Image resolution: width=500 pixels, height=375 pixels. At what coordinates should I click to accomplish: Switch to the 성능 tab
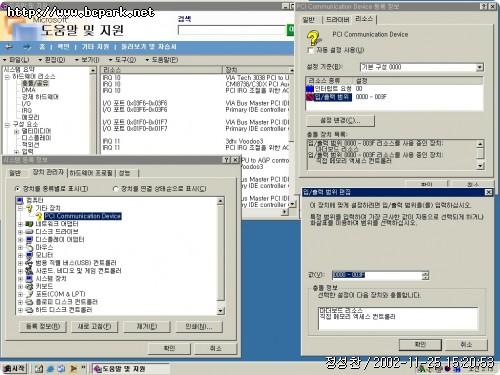pos(125,173)
